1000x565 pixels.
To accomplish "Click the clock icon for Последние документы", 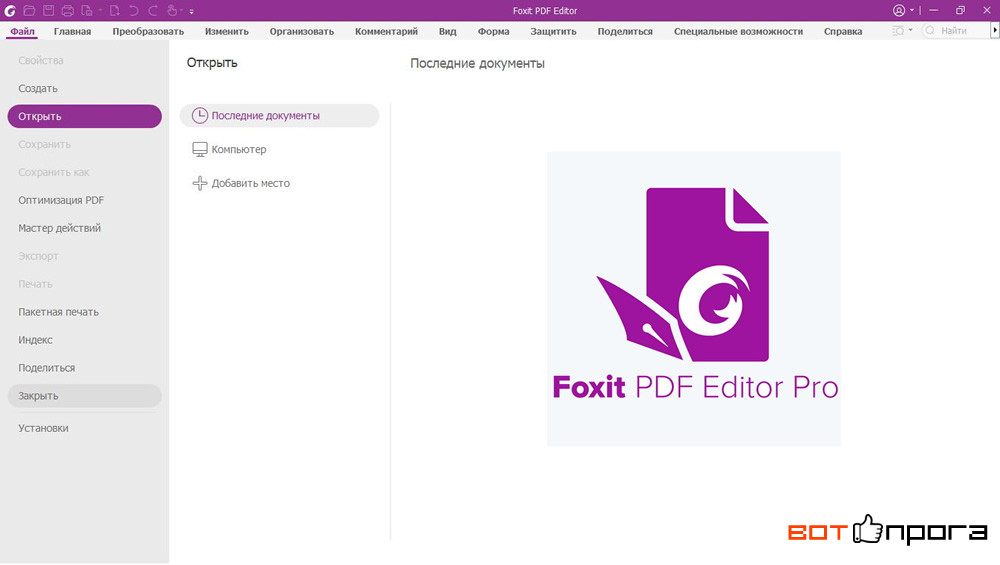I will coord(200,115).
